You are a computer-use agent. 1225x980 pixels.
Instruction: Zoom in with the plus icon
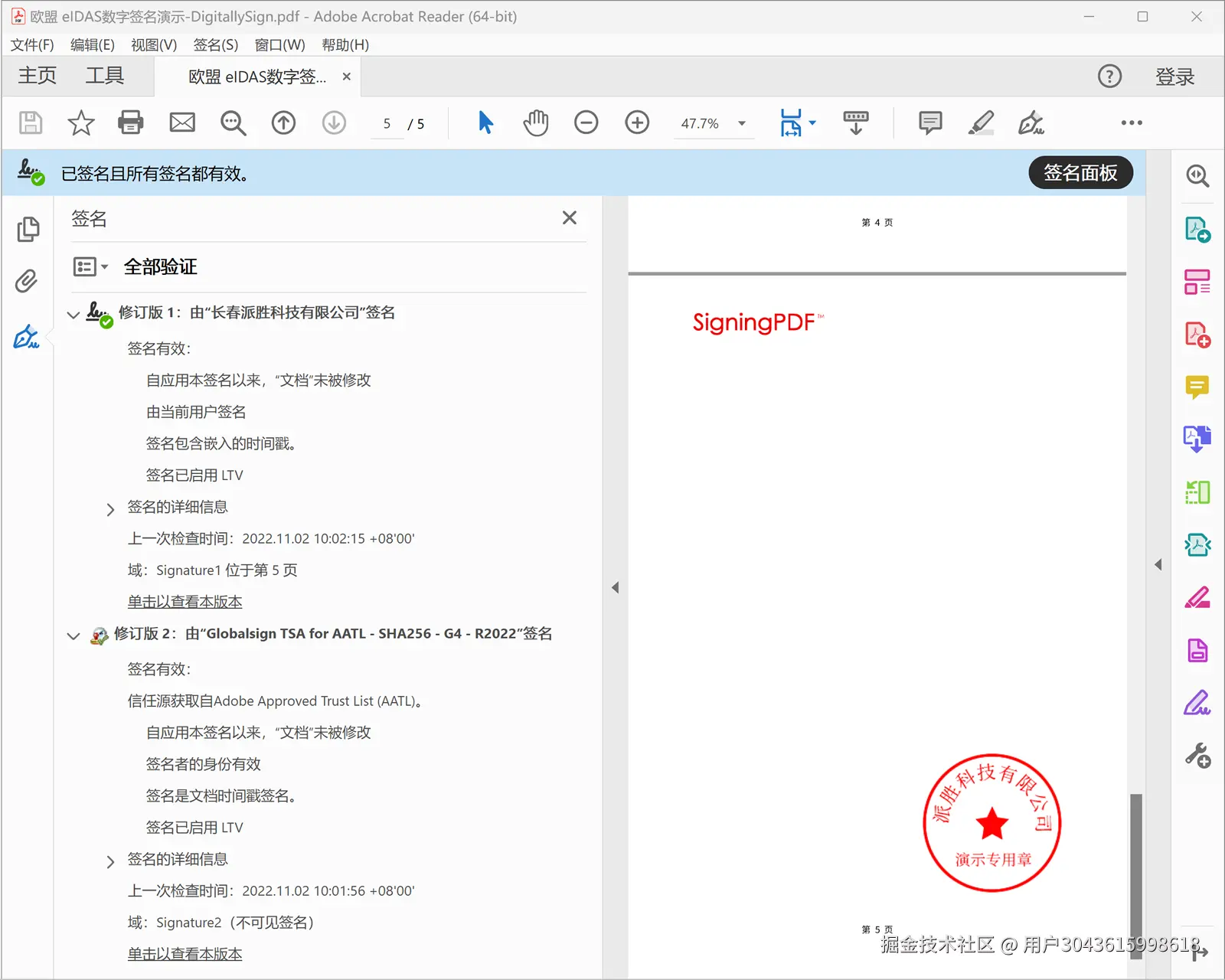coord(637,122)
